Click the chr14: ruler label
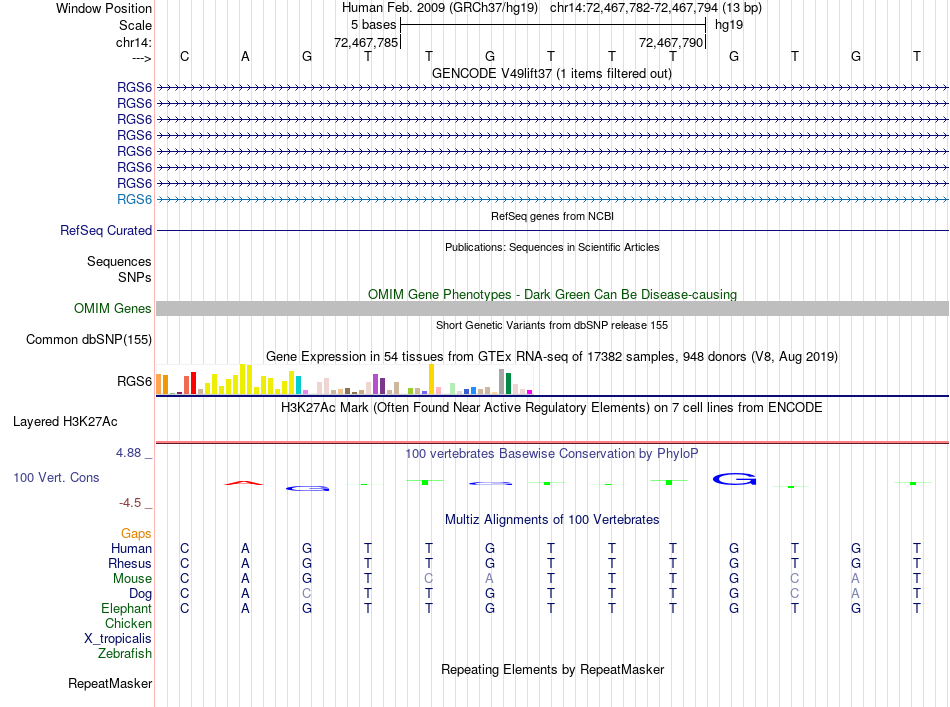Image resolution: width=950 pixels, height=707 pixels. pos(133,42)
